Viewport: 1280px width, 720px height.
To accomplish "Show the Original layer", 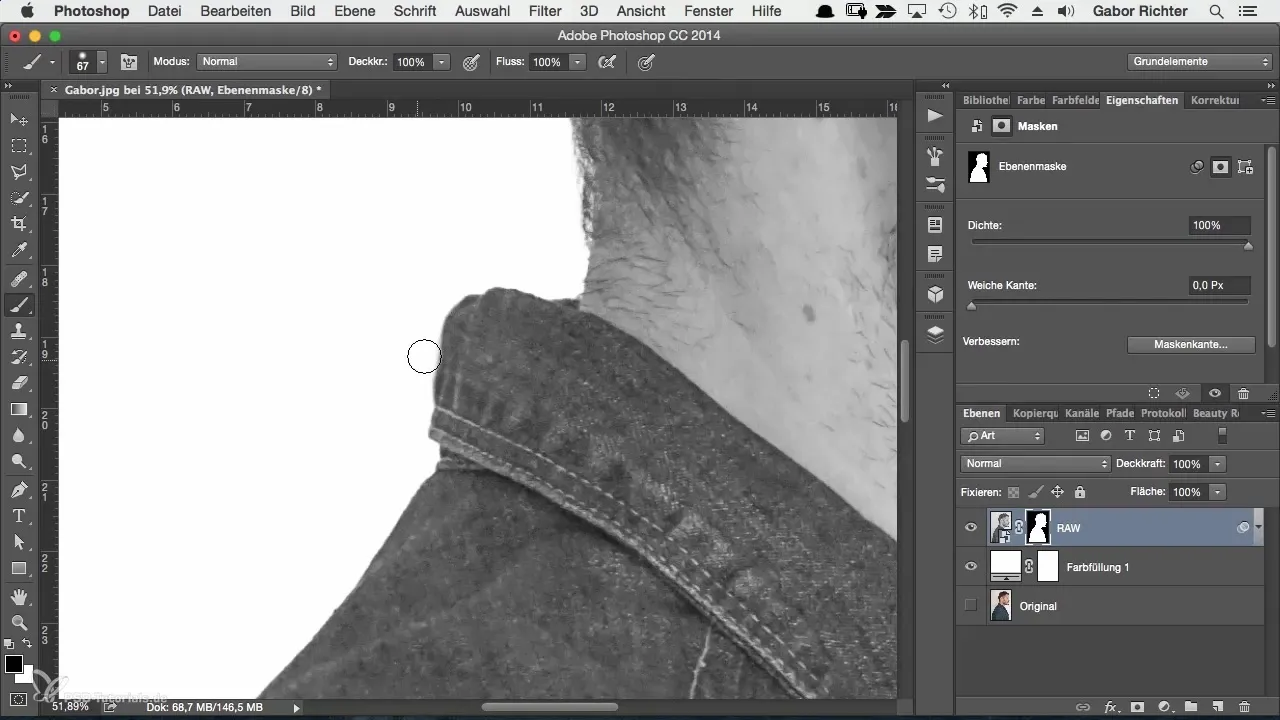I will 970,606.
